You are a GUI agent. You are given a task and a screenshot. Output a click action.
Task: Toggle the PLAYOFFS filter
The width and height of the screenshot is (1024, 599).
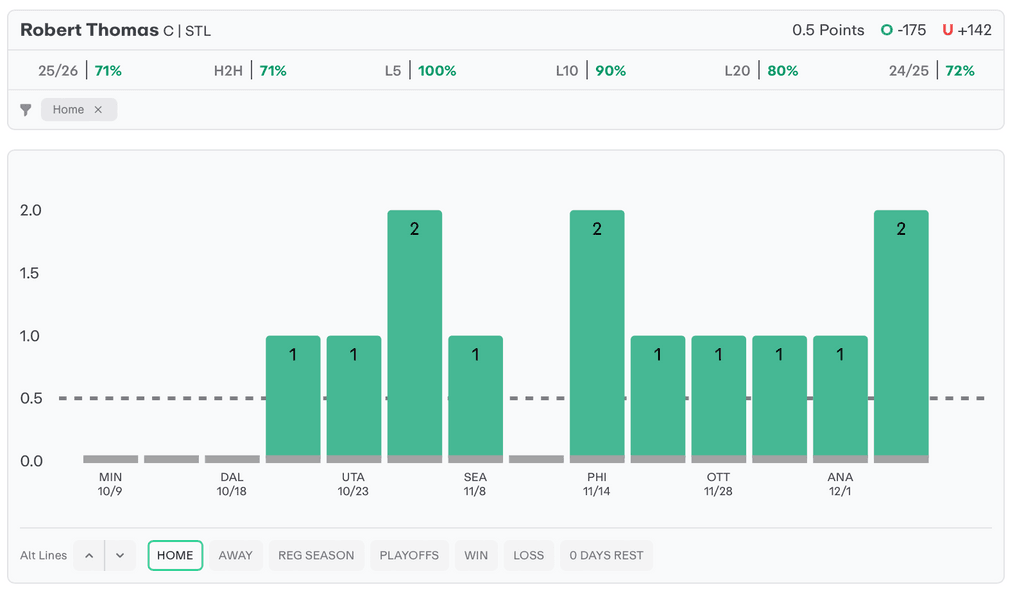pyautogui.click(x=409, y=556)
